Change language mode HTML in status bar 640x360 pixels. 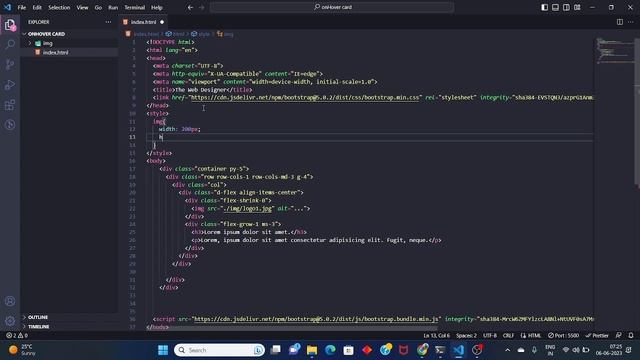[531, 336]
